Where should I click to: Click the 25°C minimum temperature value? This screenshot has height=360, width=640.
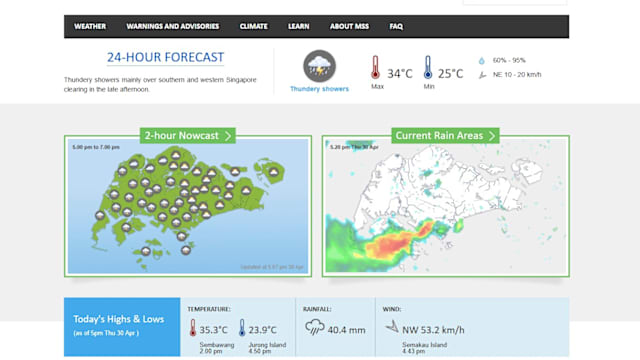coord(451,74)
